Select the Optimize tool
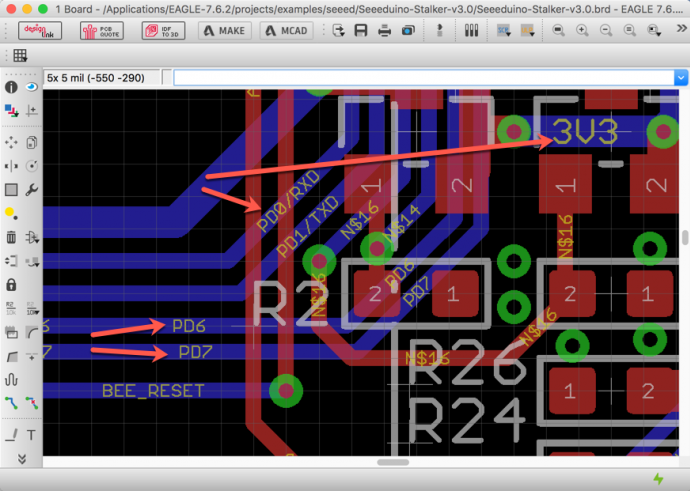The height and width of the screenshot is (491, 690). pyautogui.click(x=31, y=357)
